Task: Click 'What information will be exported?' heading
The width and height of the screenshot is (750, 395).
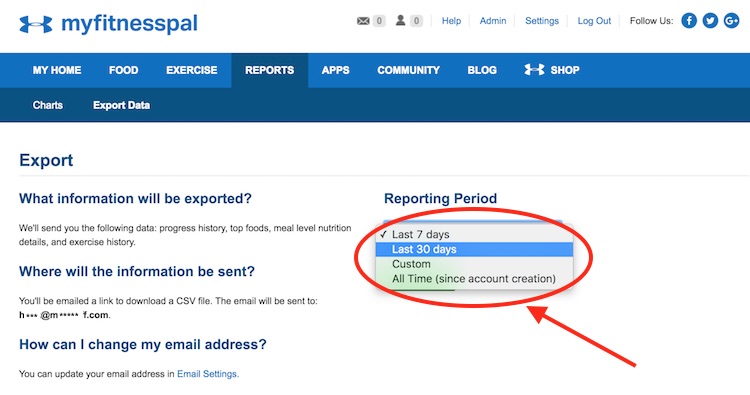Action: pyautogui.click(x=135, y=198)
